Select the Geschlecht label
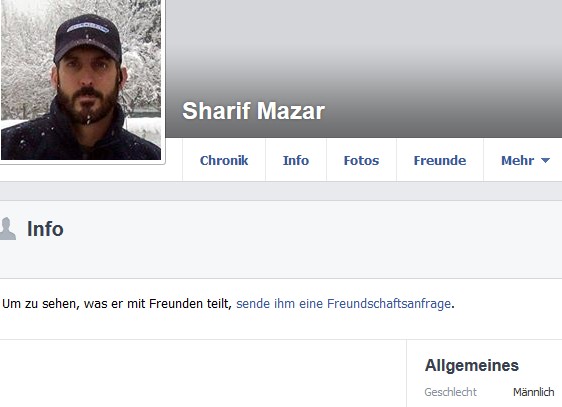 click(x=451, y=392)
